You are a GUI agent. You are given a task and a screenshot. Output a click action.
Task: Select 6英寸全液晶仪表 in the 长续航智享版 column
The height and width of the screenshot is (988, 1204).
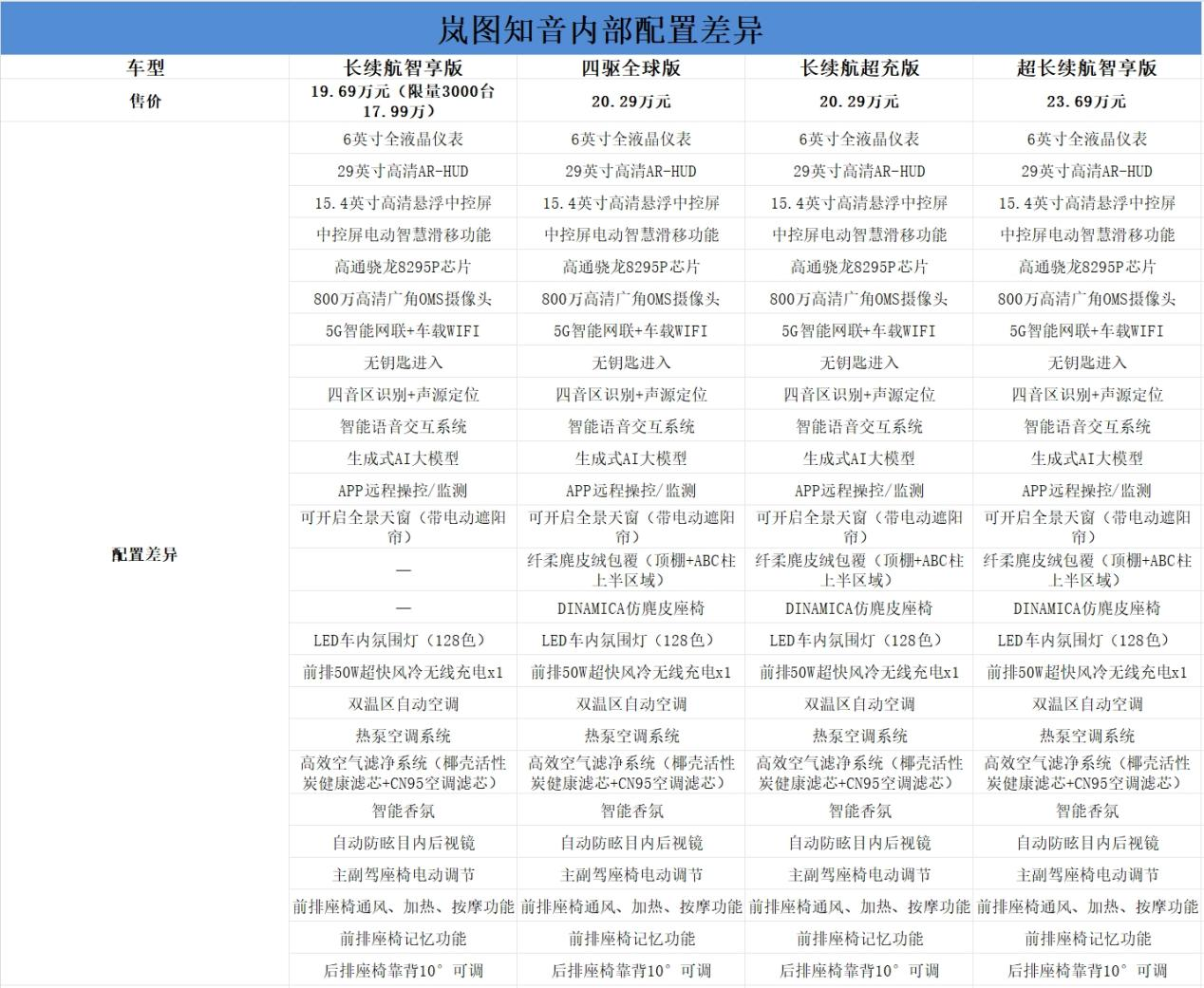(403, 139)
